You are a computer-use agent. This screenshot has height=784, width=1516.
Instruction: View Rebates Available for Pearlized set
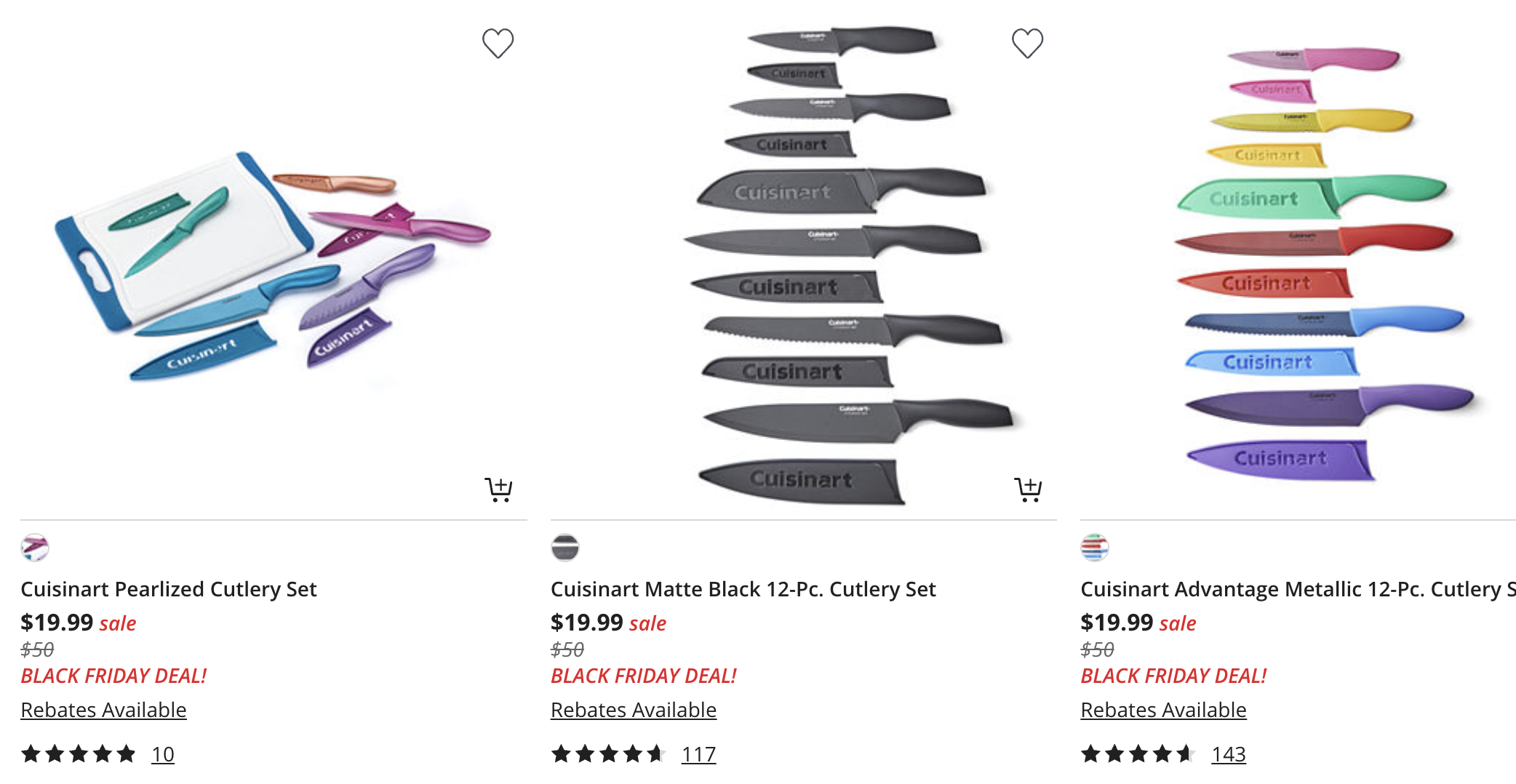[103, 710]
